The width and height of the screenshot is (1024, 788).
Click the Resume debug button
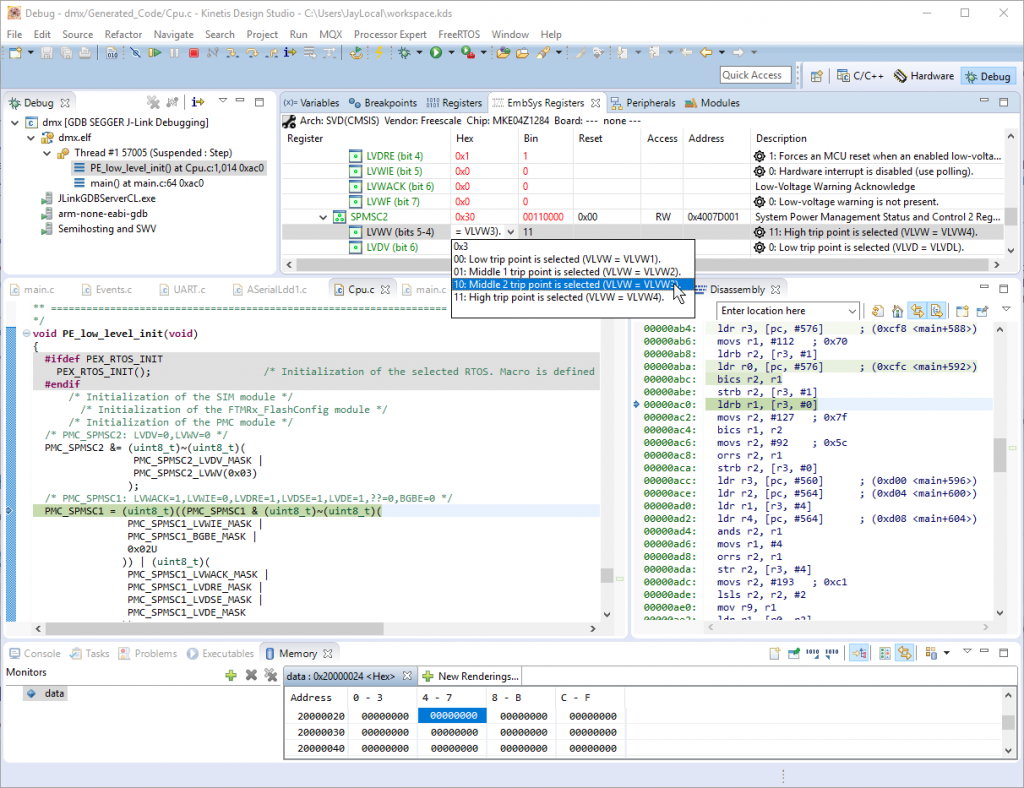pyautogui.click(x=155, y=53)
